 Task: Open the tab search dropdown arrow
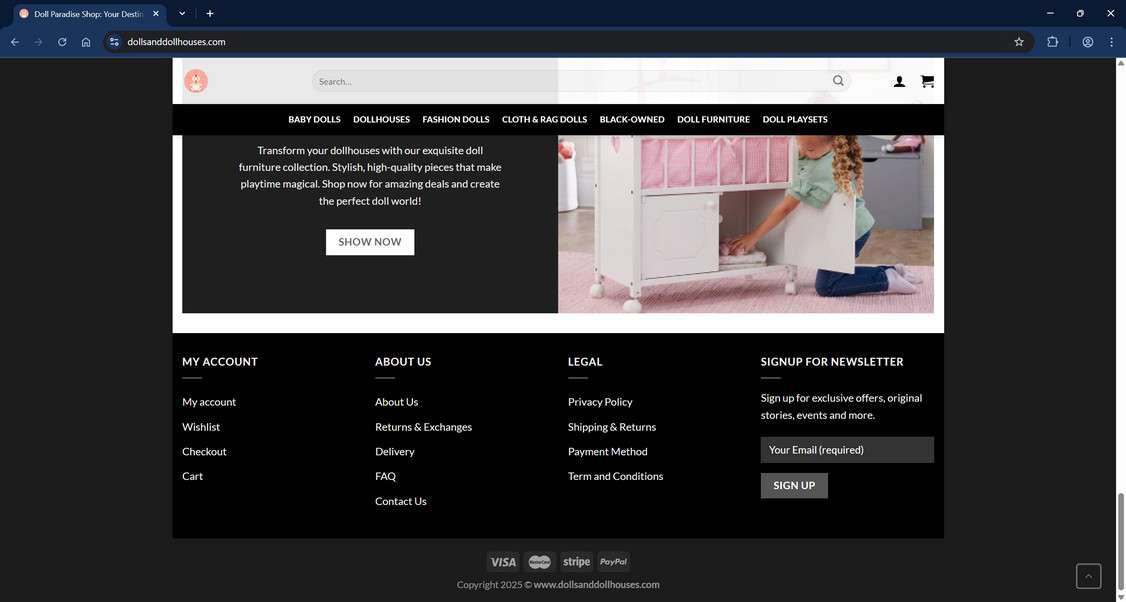click(182, 14)
